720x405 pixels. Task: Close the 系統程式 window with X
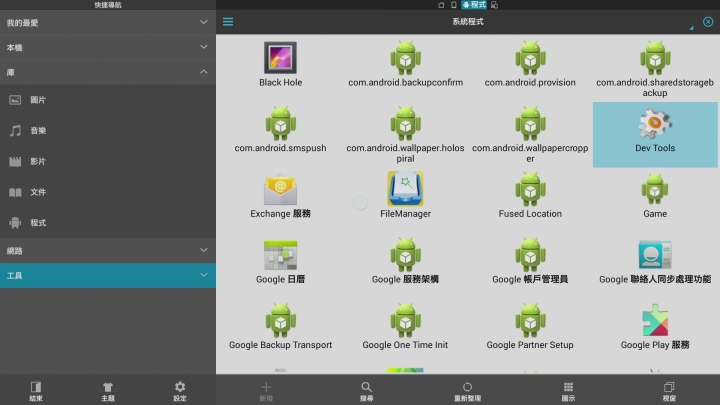[x=708, y=22]
